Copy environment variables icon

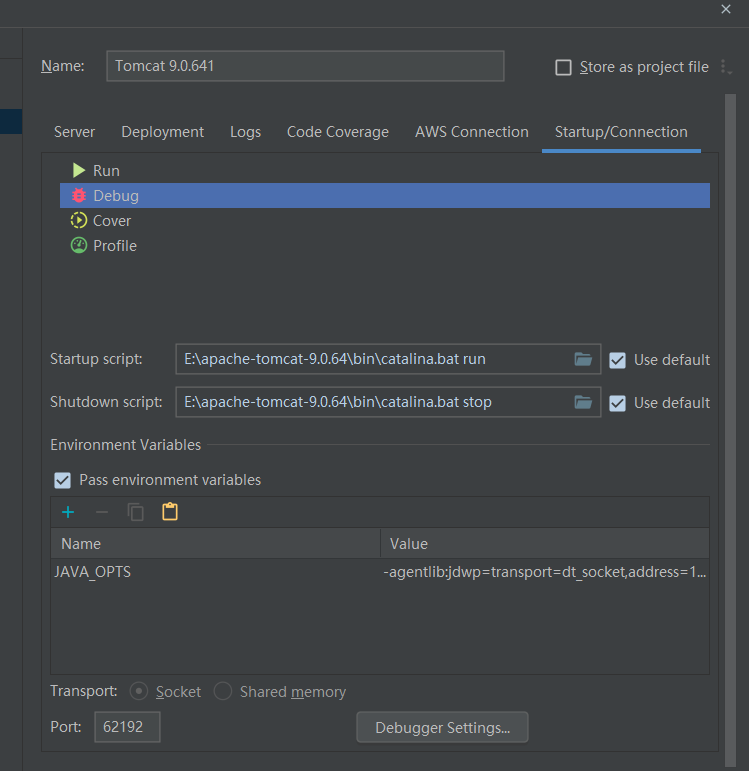(136, 512)
